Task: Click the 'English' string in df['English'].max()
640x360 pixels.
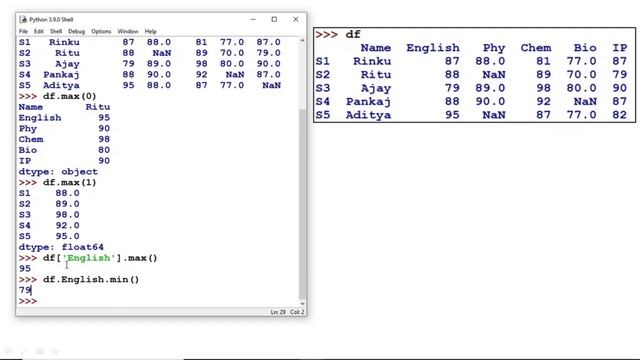Action: (x=88, y=258)
